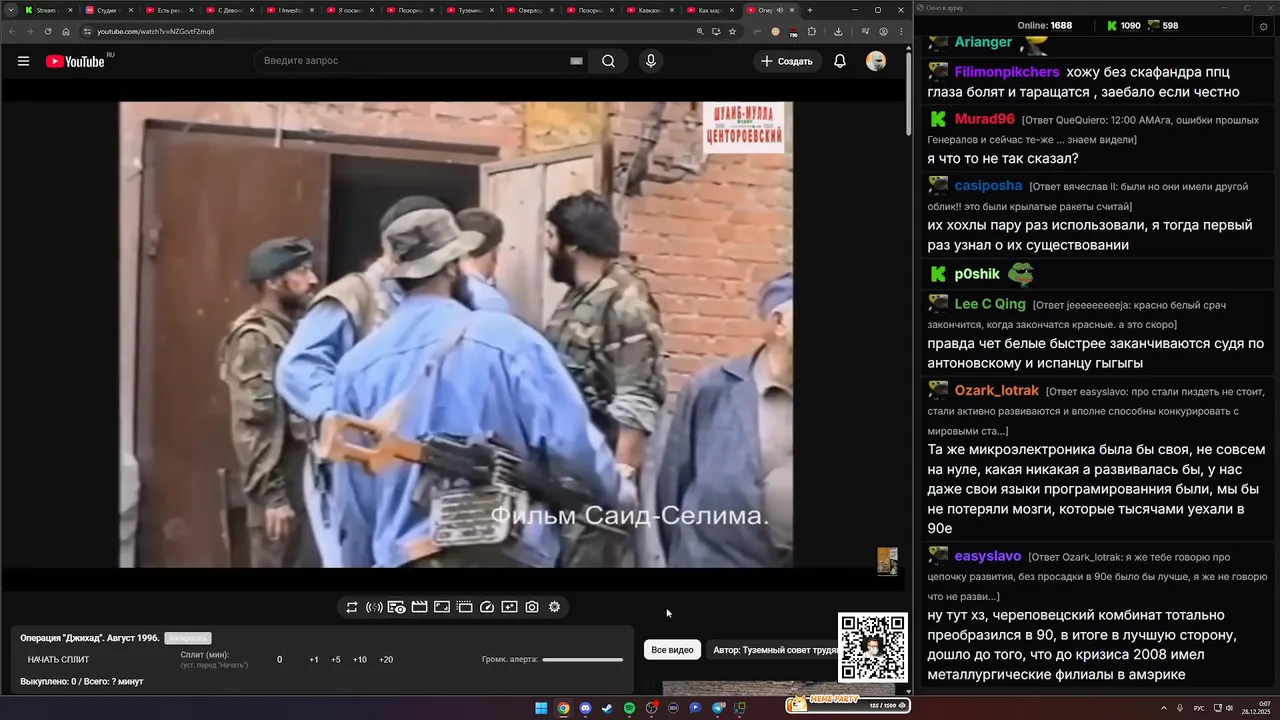
Task: Open the YouTube hamburger guide menu
Action: (23, 61)
